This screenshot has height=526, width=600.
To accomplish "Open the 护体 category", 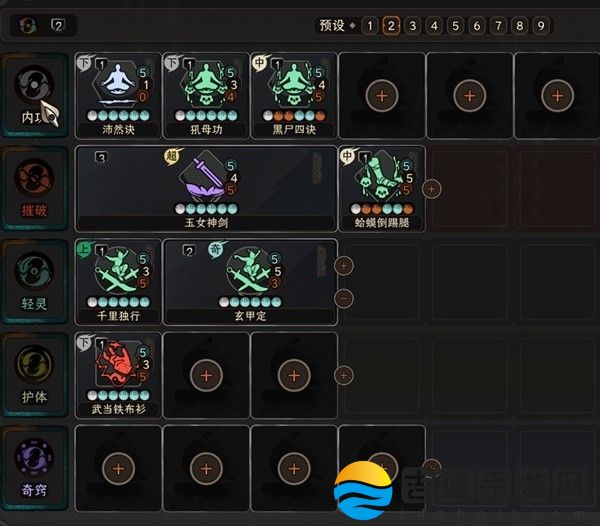I will [34, 375].
